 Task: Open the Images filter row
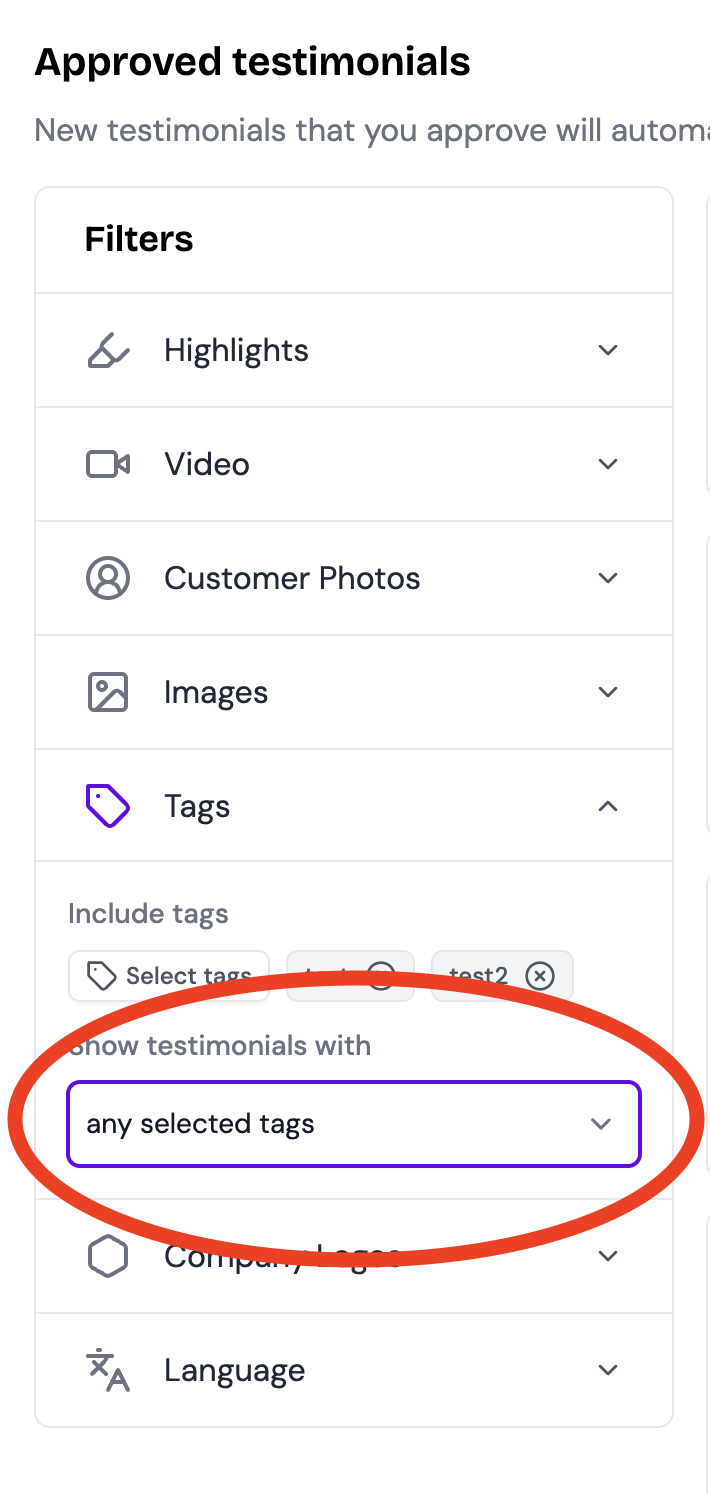pyautogui.click(x=354, y=692)
